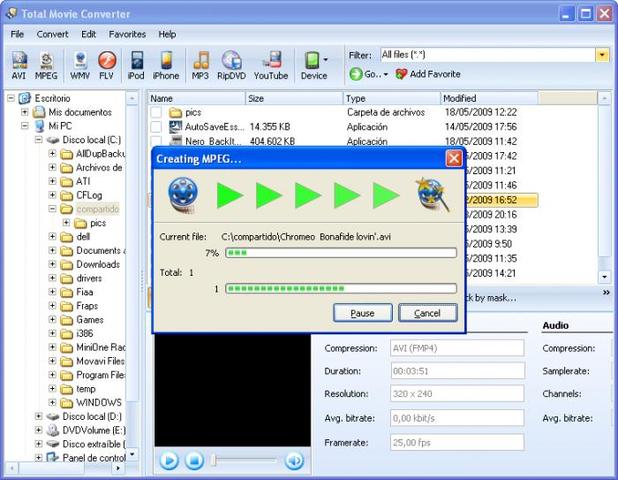Open the Device dropdown arrow
The width and height of the screenshot is (618, 480).
(x=326, y=60)
